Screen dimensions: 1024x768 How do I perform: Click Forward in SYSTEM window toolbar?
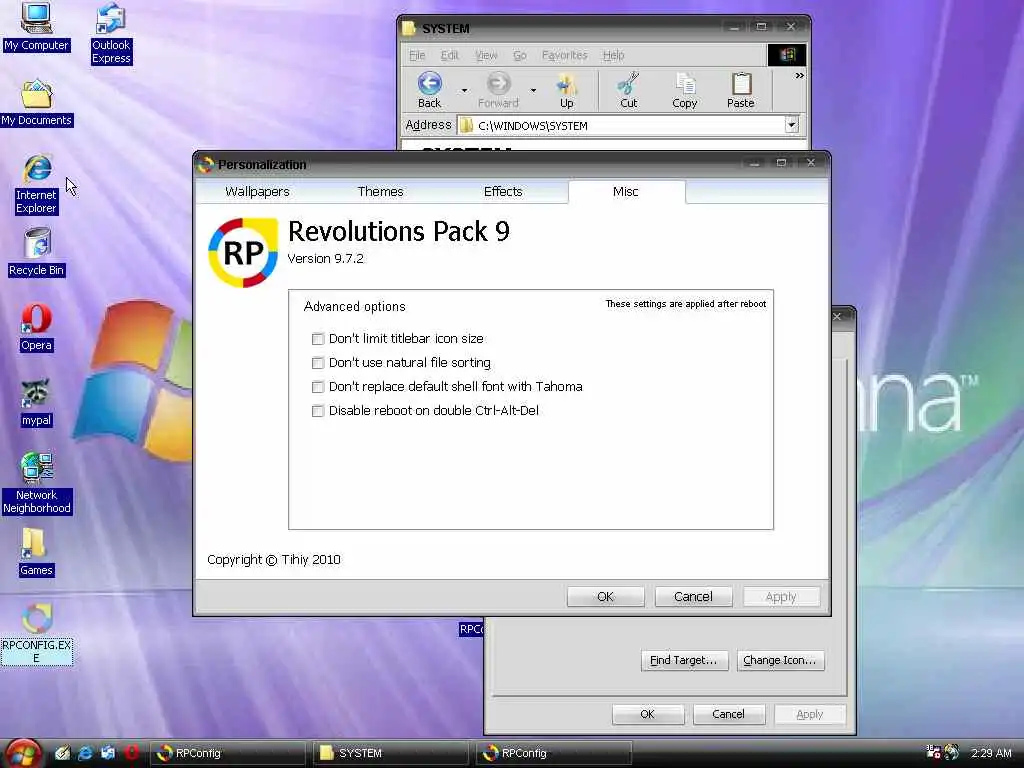click(498, 90)
